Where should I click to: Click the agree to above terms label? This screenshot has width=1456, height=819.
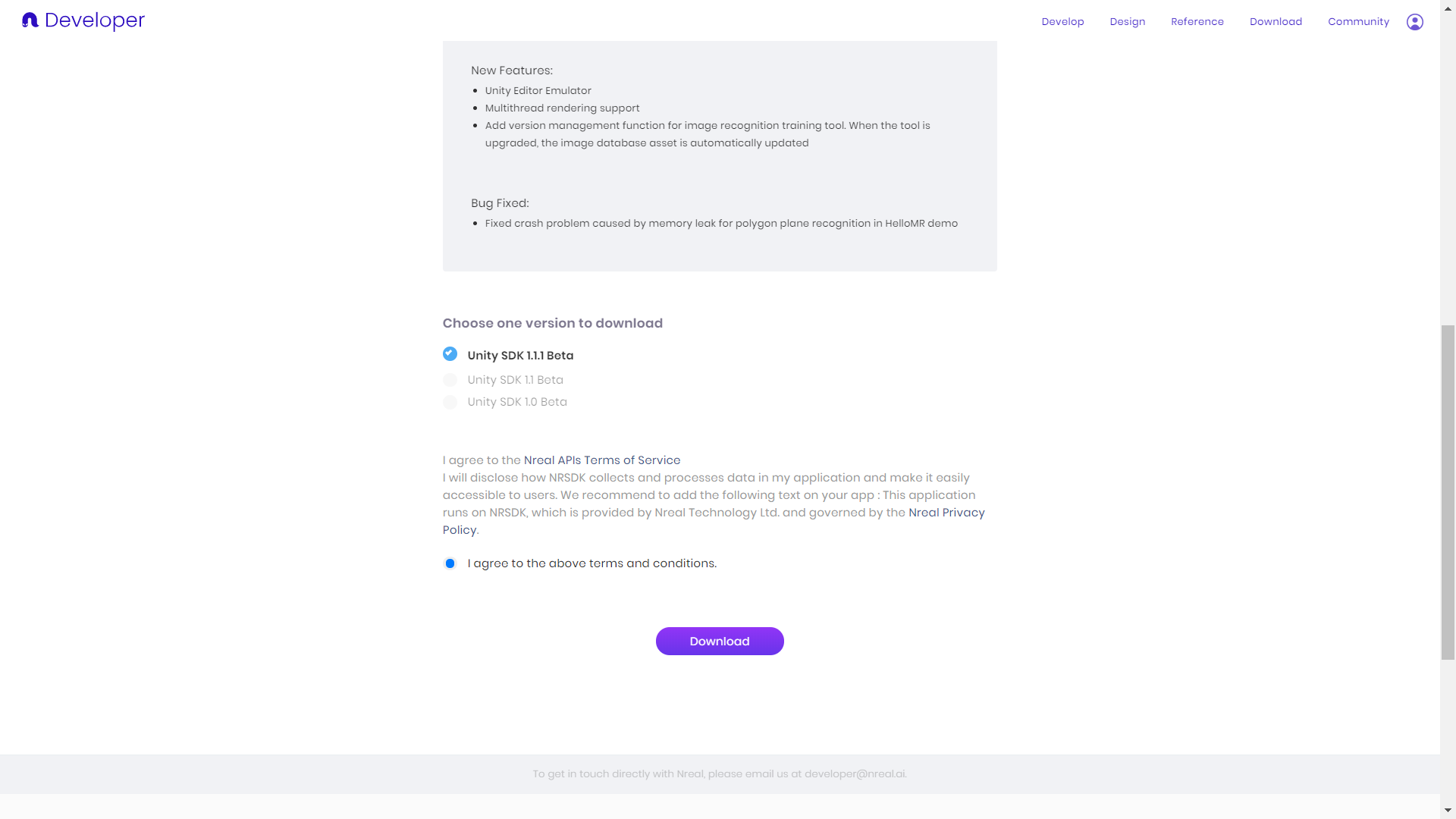click(592, 563)
